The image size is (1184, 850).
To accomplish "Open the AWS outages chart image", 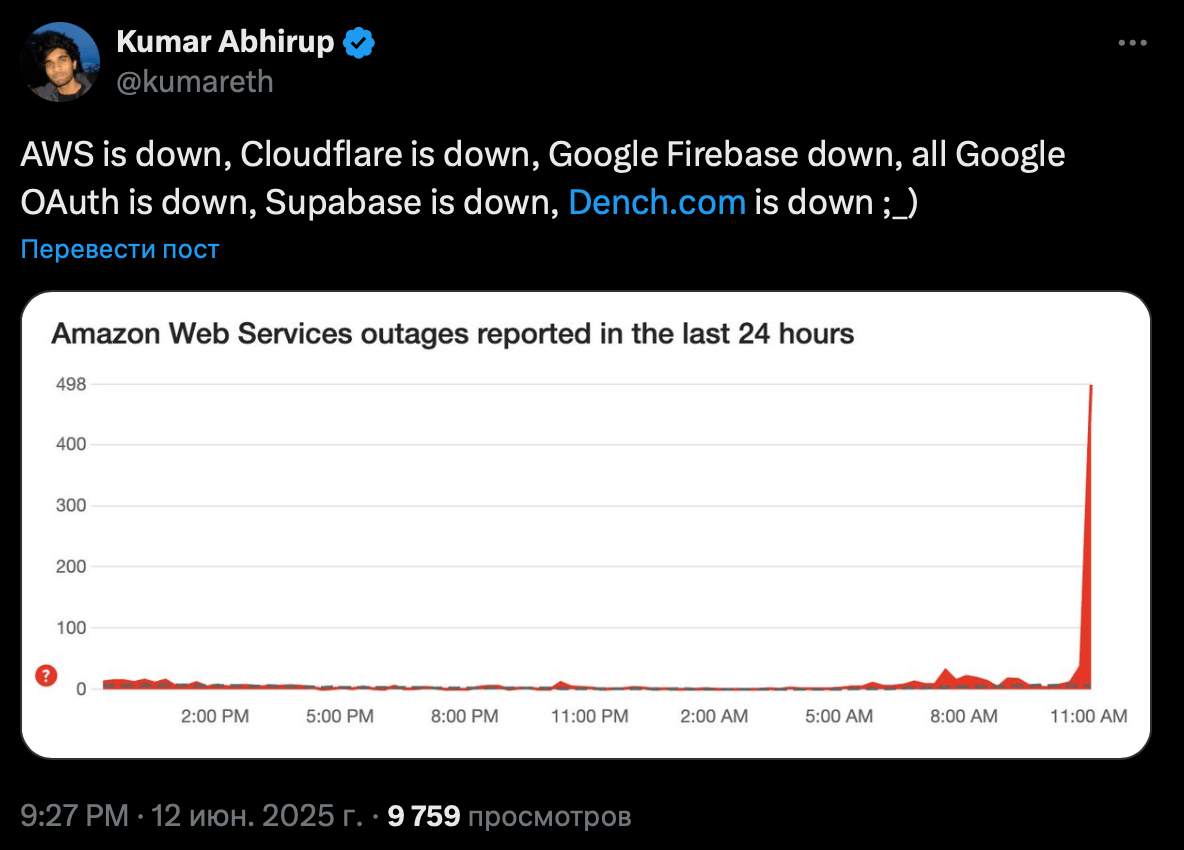I will (x=586, y=525).
